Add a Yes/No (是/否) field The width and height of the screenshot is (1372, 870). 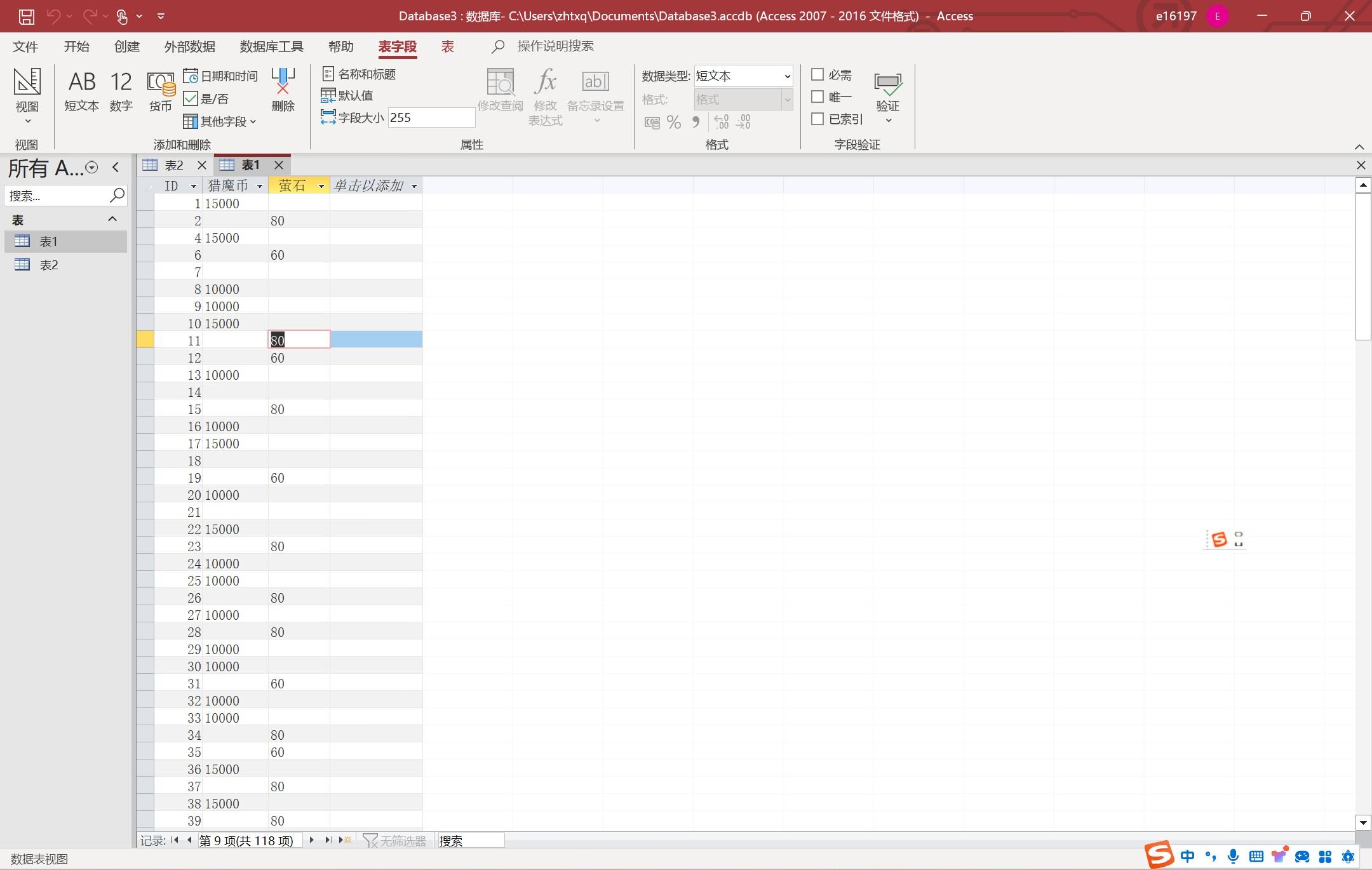tap(206, 98)
